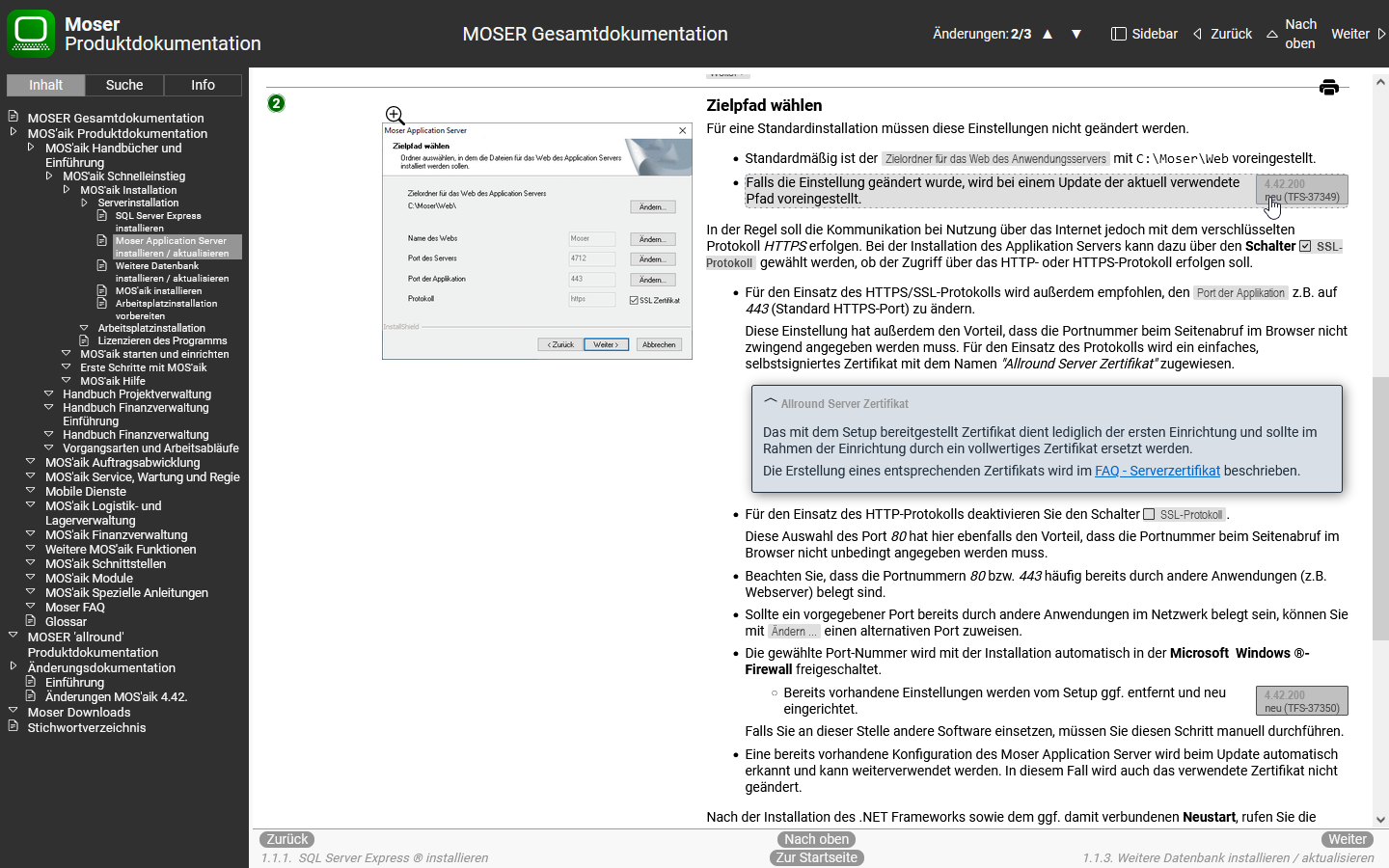
Task: Collapse MOS'aik Handbücher und Einführung node
Action: click(31, 148)
